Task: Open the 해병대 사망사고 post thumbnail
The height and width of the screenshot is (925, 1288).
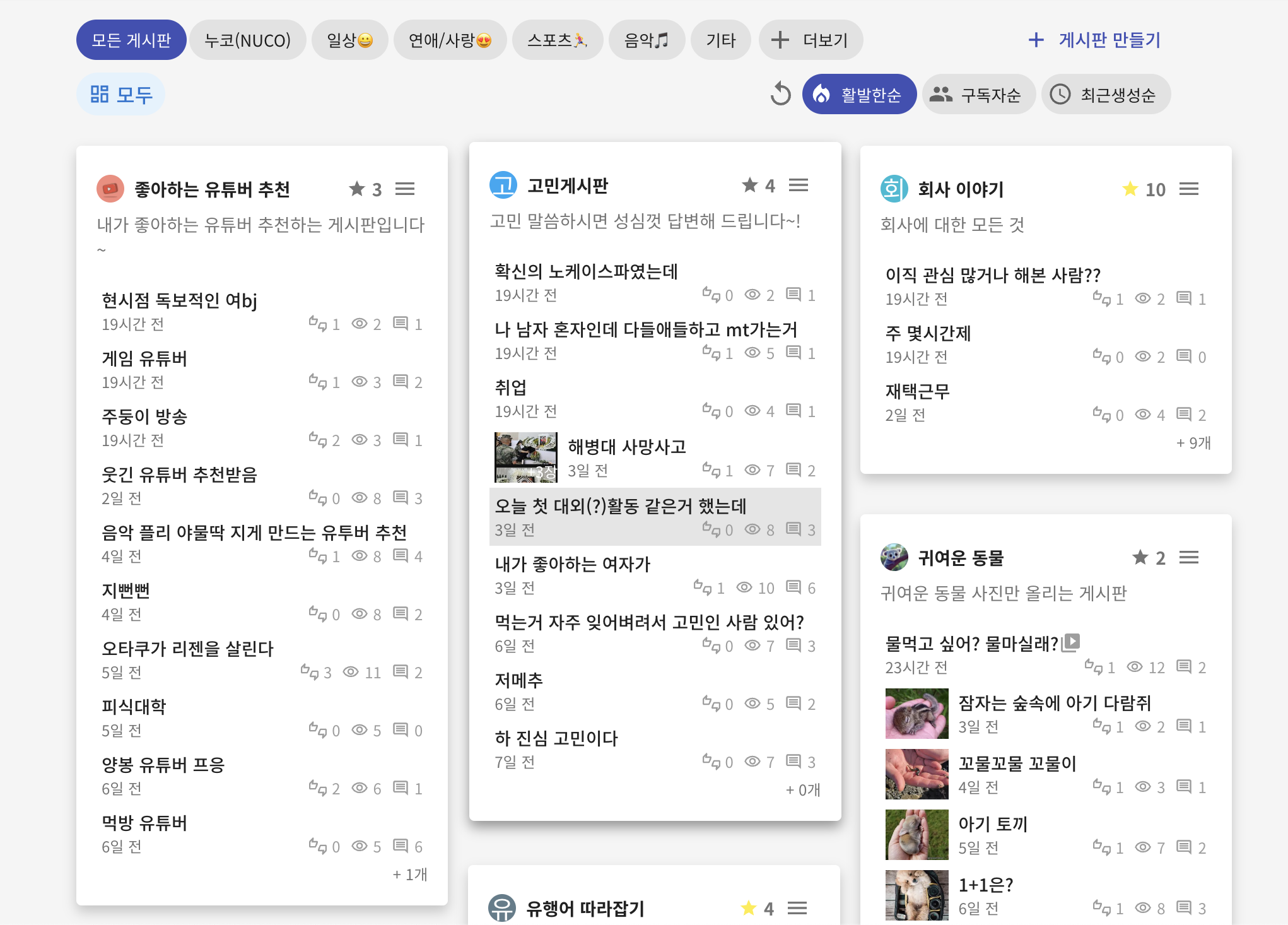Action: [x=525, y=457]
